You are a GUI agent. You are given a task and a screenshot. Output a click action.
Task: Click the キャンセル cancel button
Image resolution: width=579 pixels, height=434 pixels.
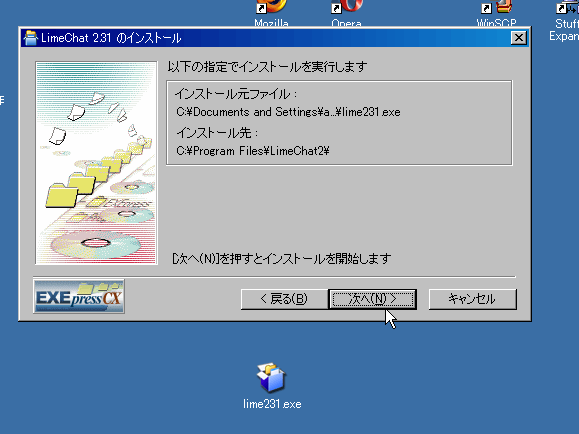tap(472, 299)
